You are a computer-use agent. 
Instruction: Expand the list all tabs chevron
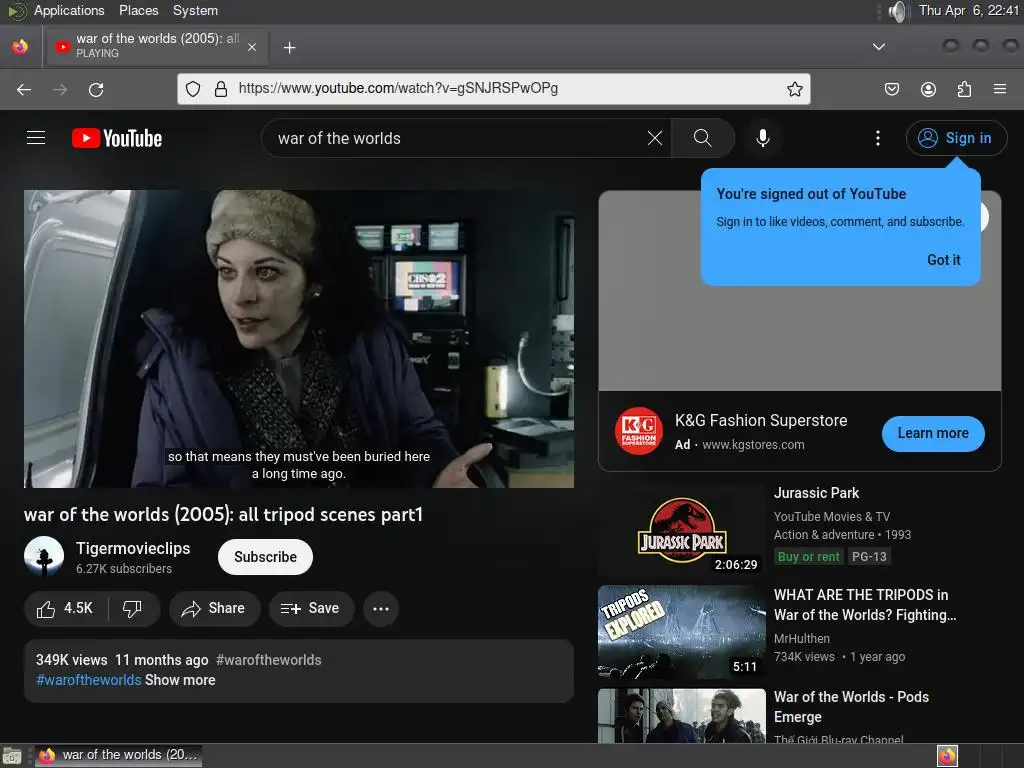pyautogui.click(x=879, y=47)
